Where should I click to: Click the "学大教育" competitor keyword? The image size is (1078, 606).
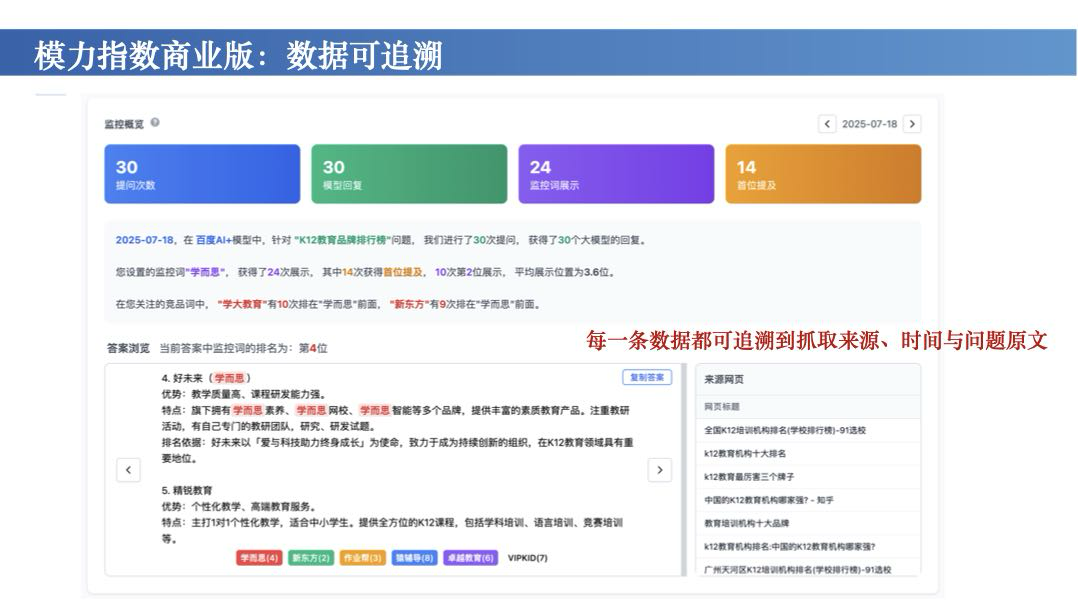click(x=240, y=304)
